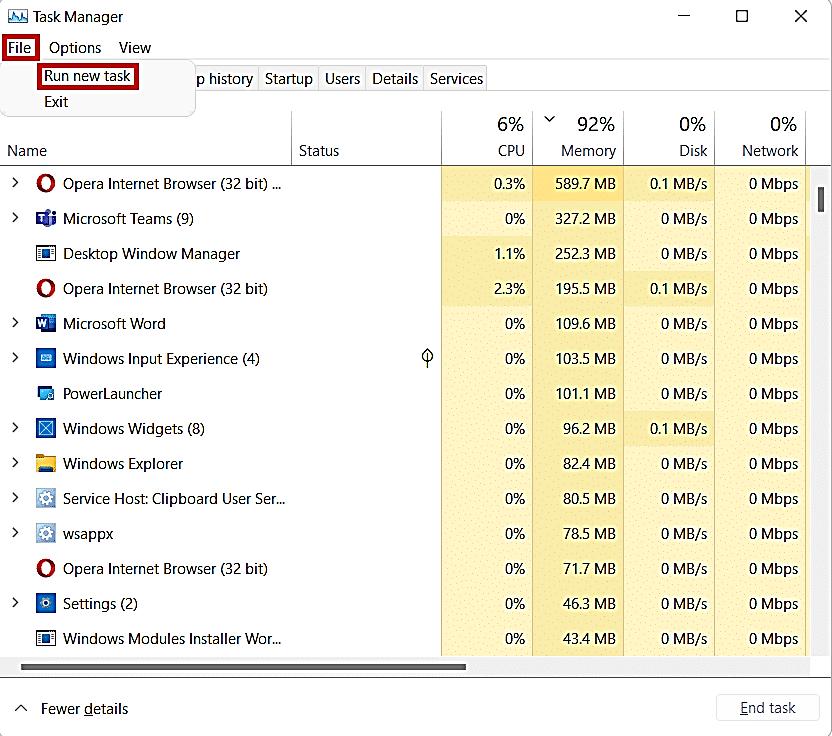This screenshot has width=832, height=736.
Task: Select the wsappx process icon
Action: coord(45,533)
